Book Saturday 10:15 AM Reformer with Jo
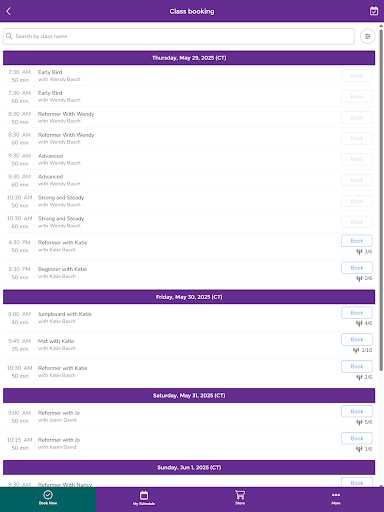The width and height of the screenshot is (384, 512). coord(357,438)
